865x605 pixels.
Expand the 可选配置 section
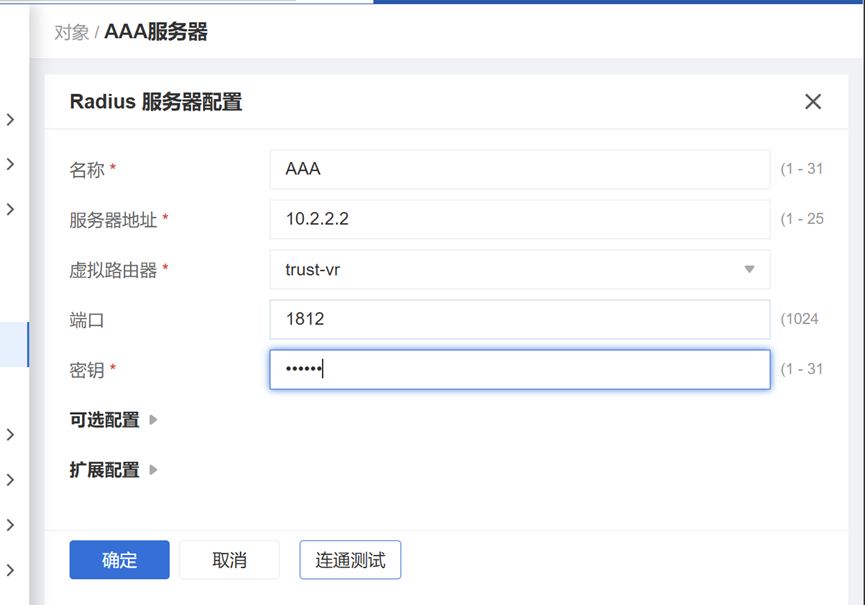114,420
